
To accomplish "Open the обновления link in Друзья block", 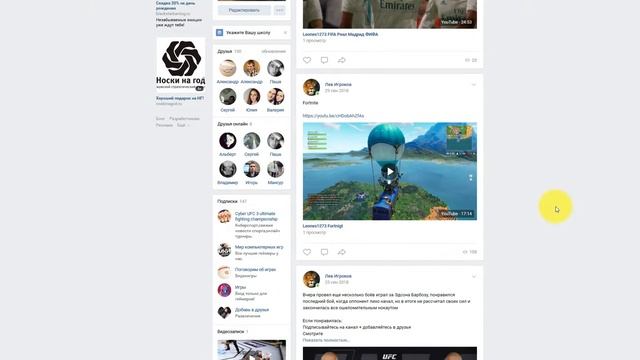I will tap(273, 51).
